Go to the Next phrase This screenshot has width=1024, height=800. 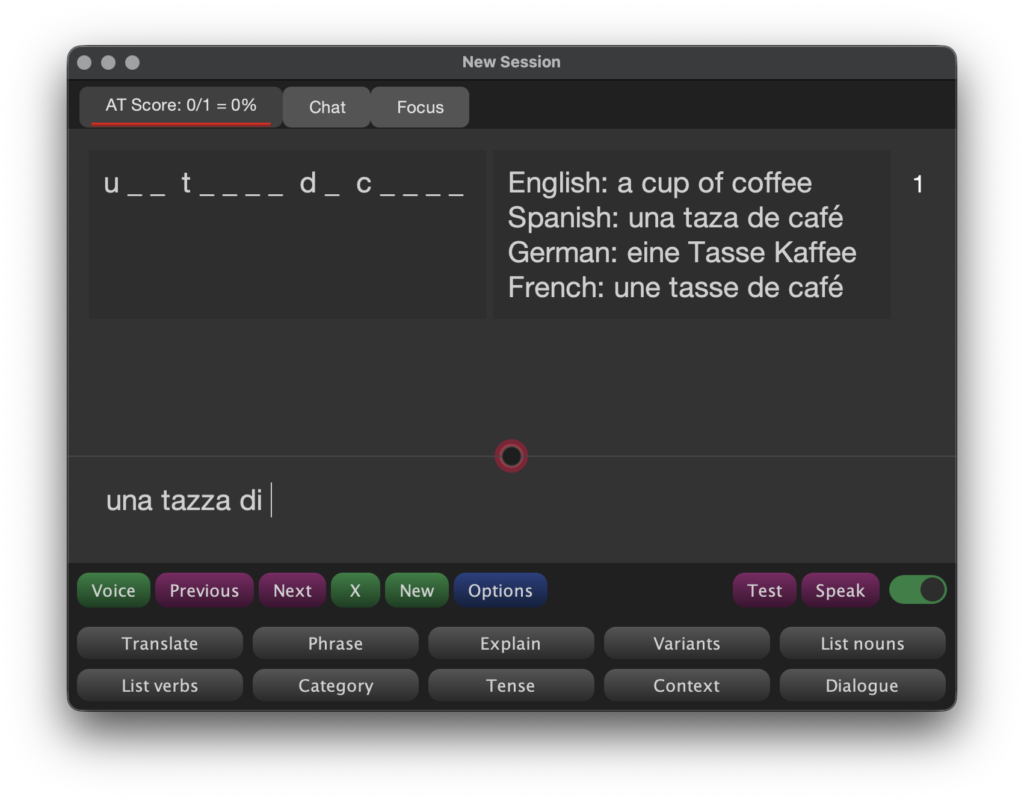point(292,590)
